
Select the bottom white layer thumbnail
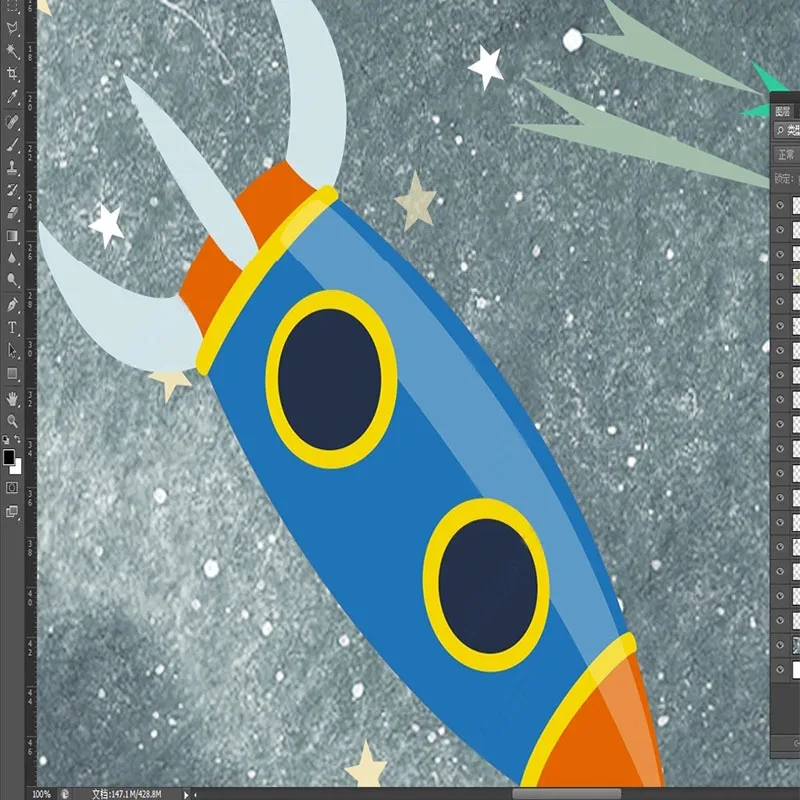tap(796, 669)
